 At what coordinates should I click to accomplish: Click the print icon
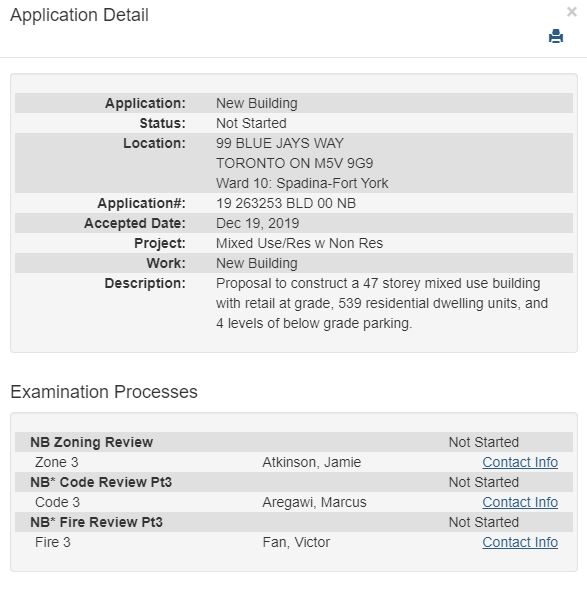(556, 36)
